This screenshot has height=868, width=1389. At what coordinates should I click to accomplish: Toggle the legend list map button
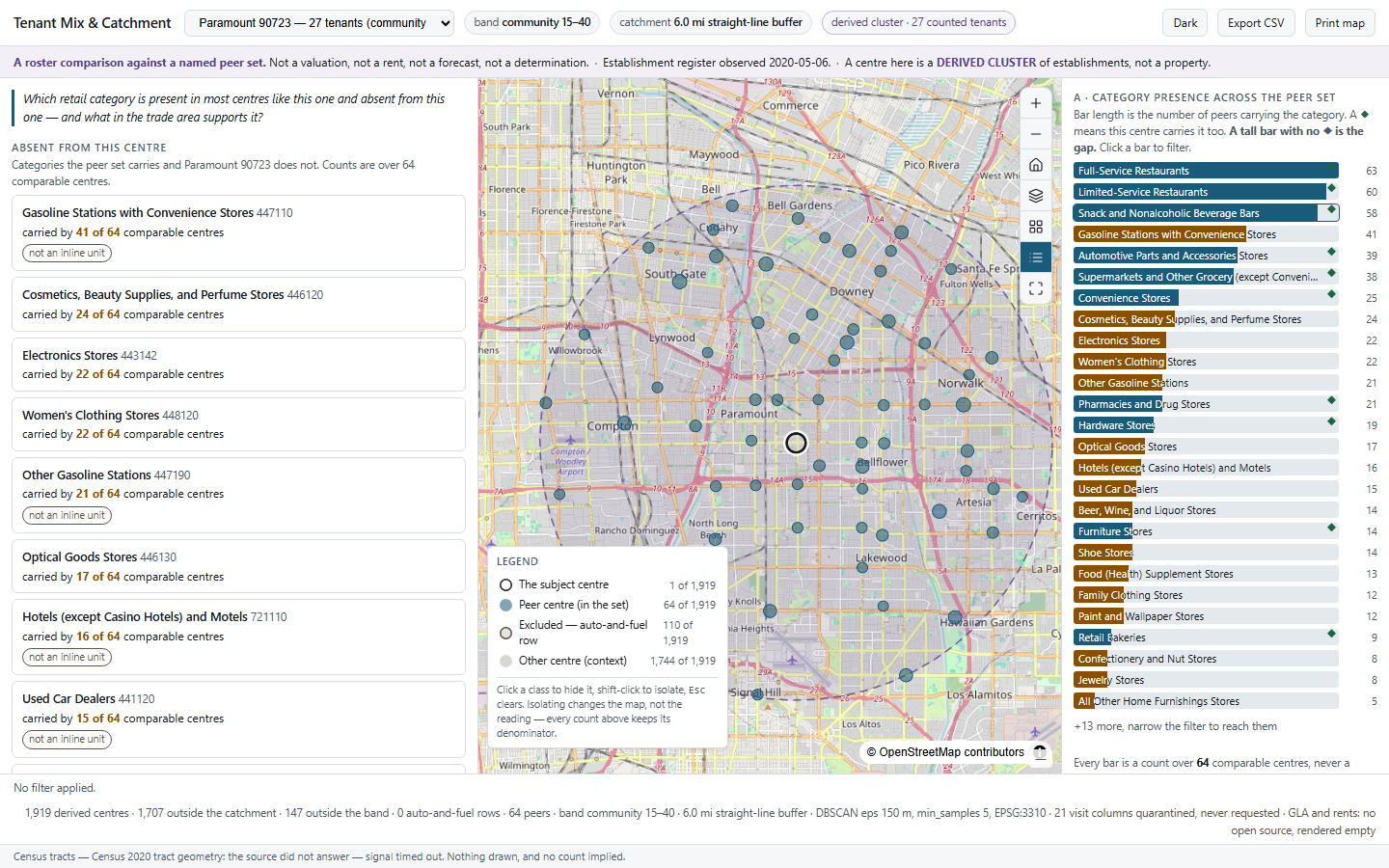pos(1035,258)
